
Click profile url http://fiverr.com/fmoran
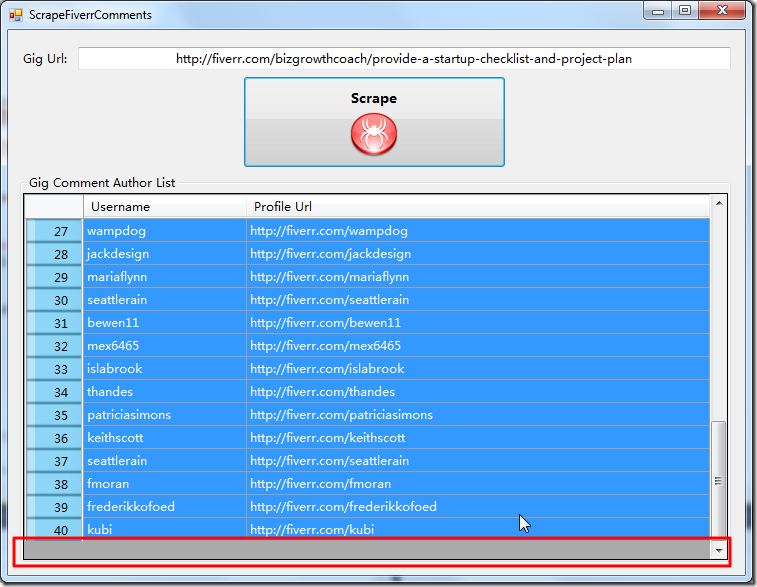[x=478, y=484]
